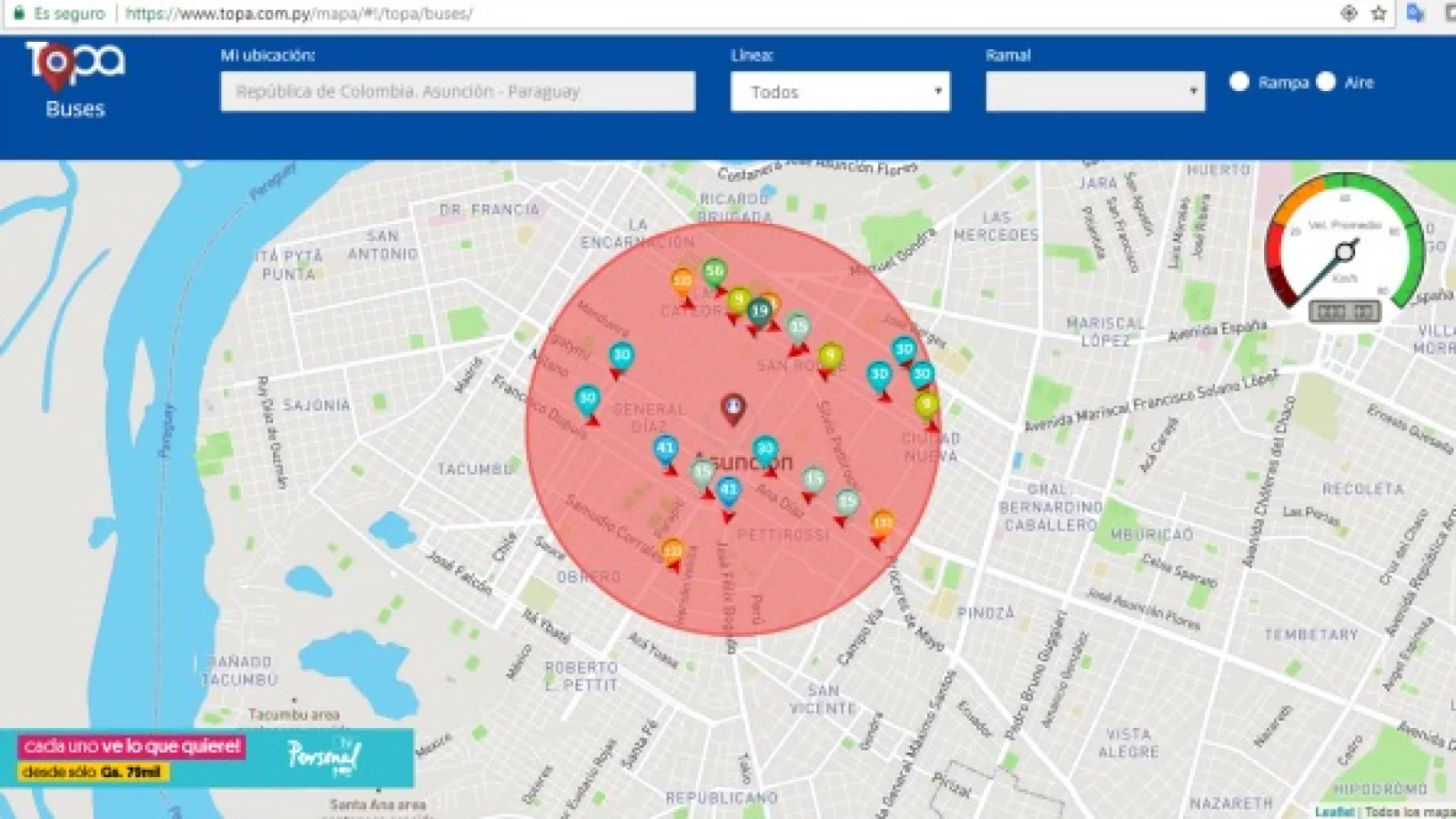The height and width of the screenshot is (819, 1456).
Task: Click the browser address bar URL
Action: 298,14
